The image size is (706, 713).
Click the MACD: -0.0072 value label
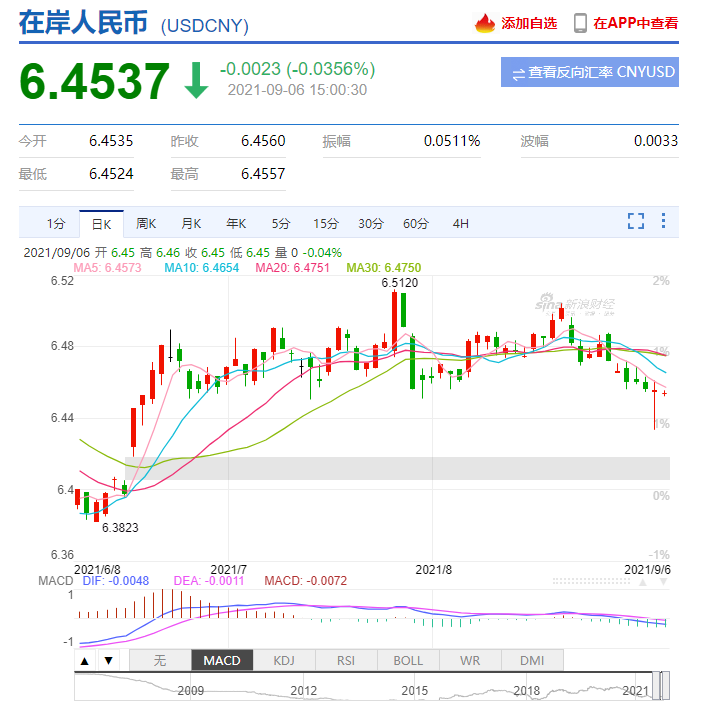click(x=305, y=581)
